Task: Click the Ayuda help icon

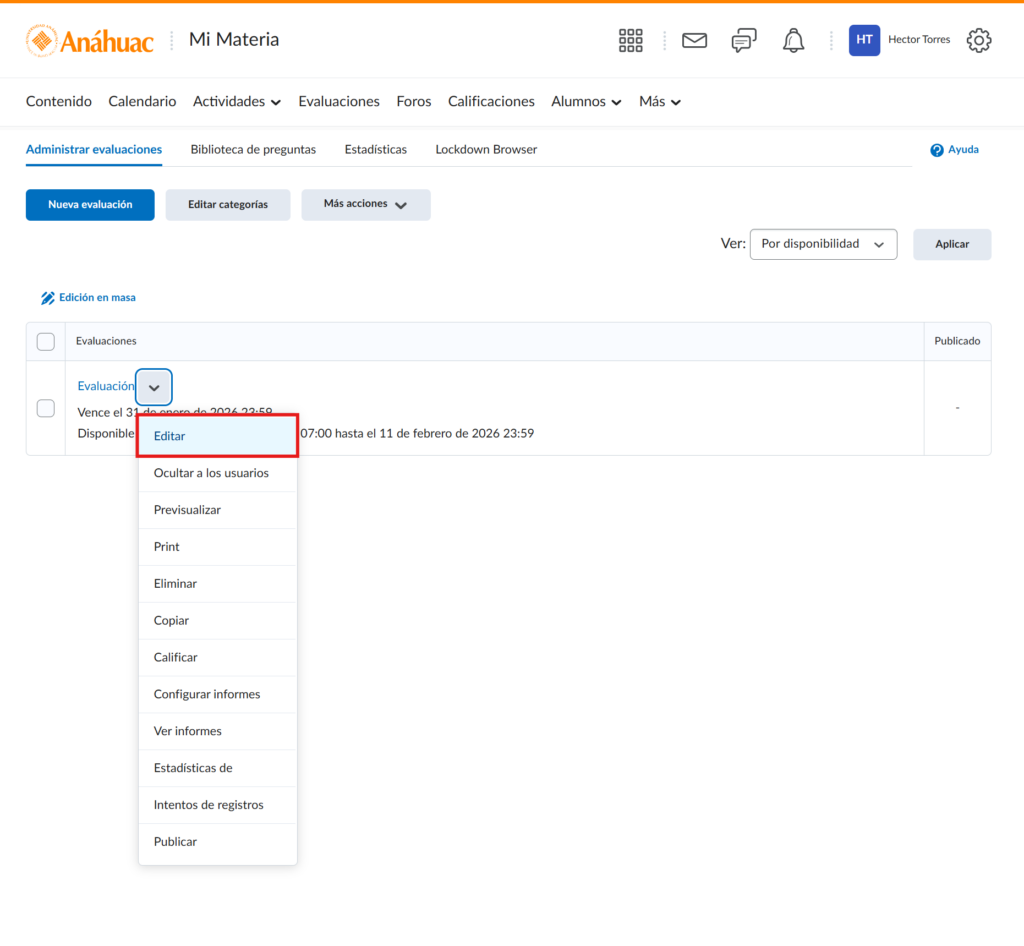Action: pos(937,150)
